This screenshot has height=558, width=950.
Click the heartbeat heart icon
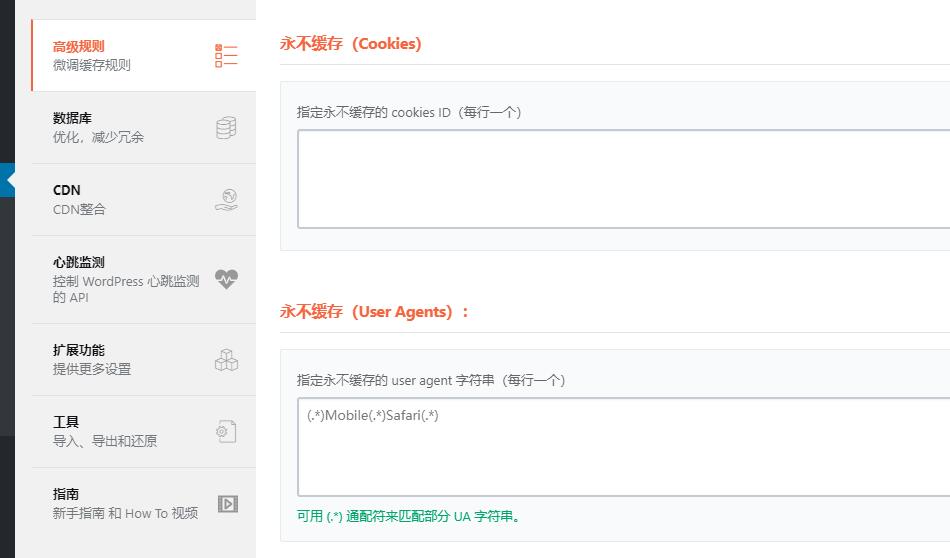pyautogui.click(x=226, y=279)
